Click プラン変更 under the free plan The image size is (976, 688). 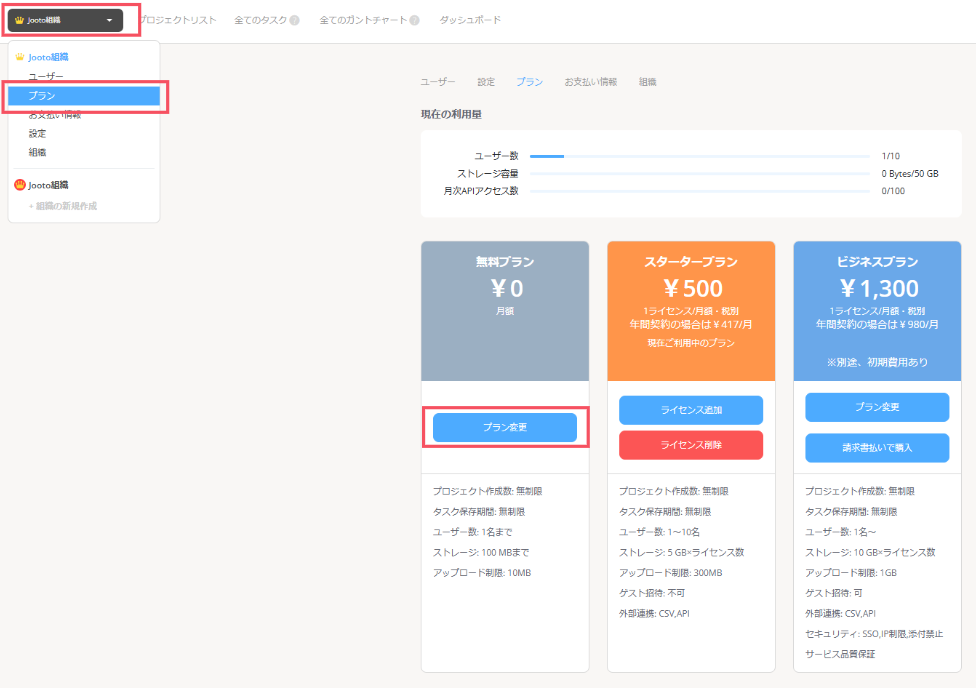coord(505,427)
